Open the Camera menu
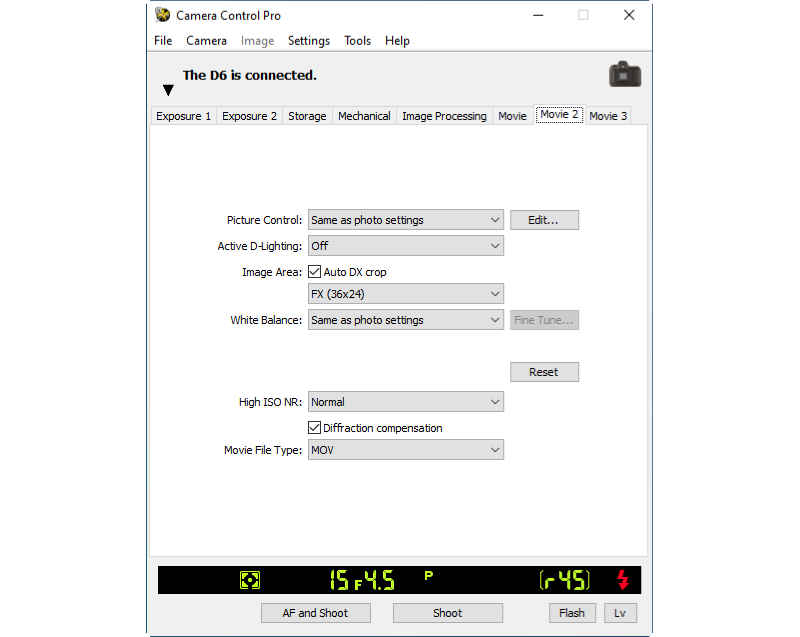The image size is (800, 637). click(x=206, y=41)
